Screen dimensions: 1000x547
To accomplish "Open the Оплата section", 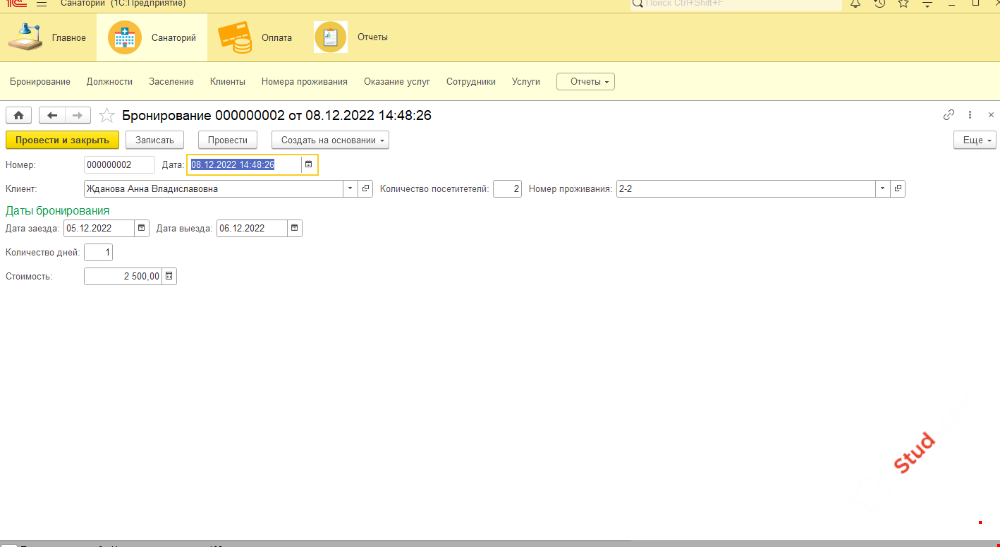I will [255, 38].
